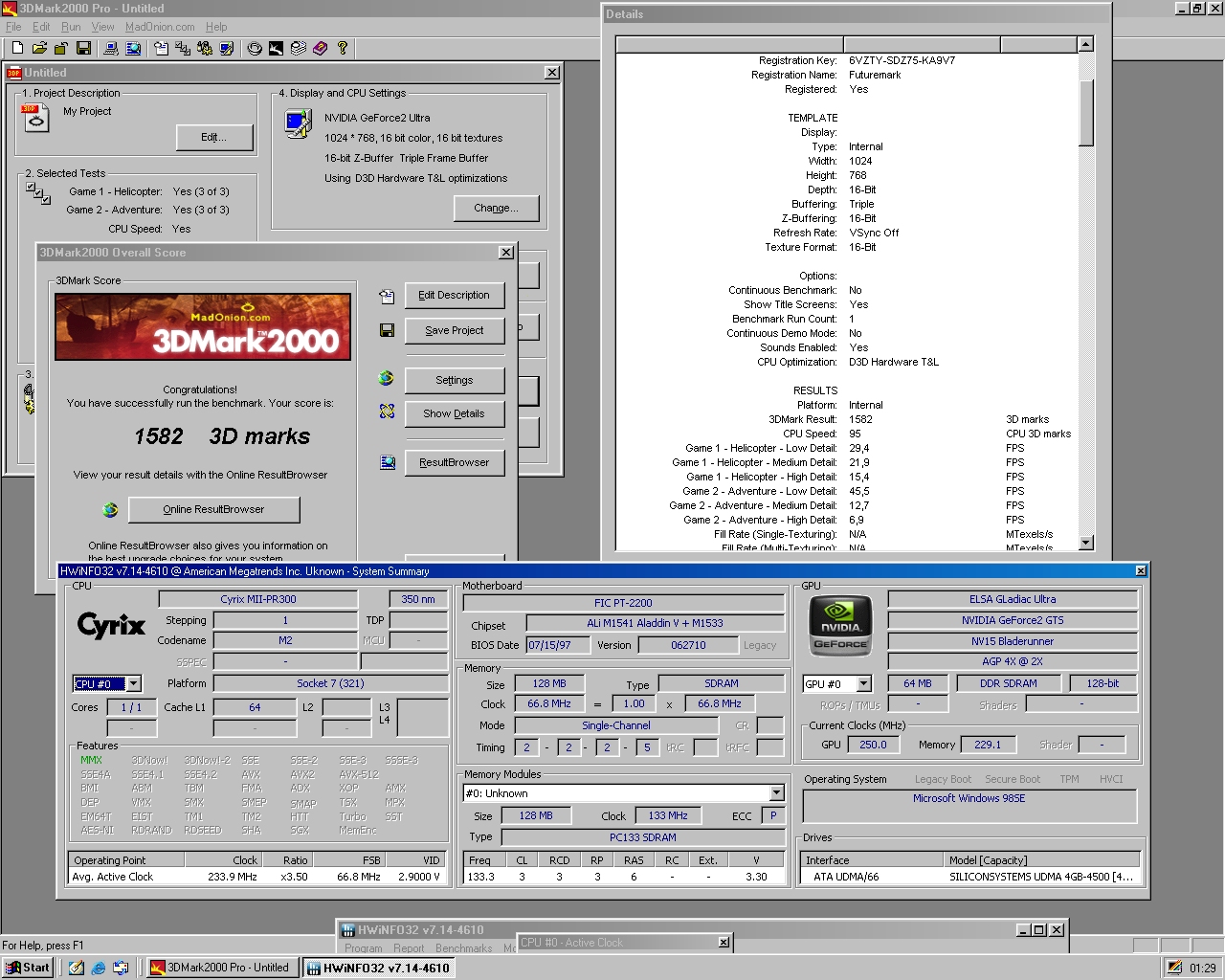Click the Edit Description button
The image size is (1225, 980).
click(454, 295)
